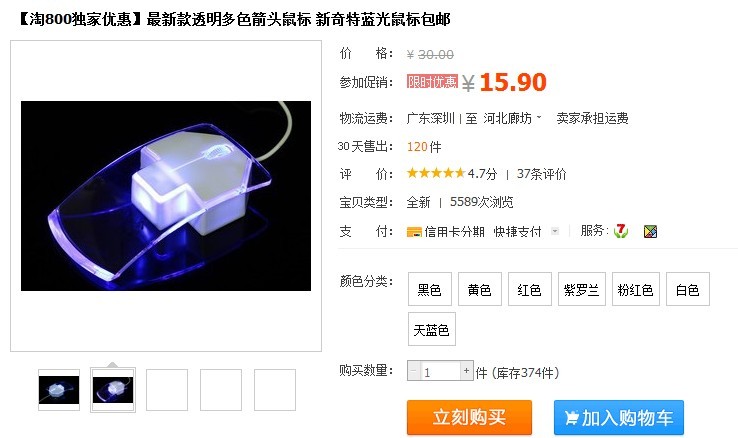Click the 7-day return service icon
The width and height of the screenshot is (738, 438).
(x=621, y=231)
